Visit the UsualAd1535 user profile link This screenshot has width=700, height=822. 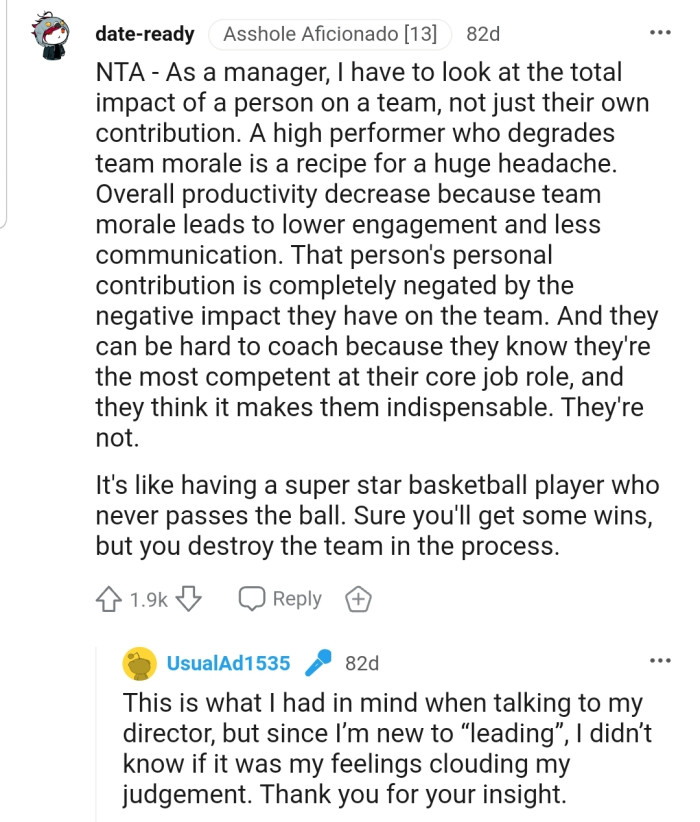(x=228, y=663)
